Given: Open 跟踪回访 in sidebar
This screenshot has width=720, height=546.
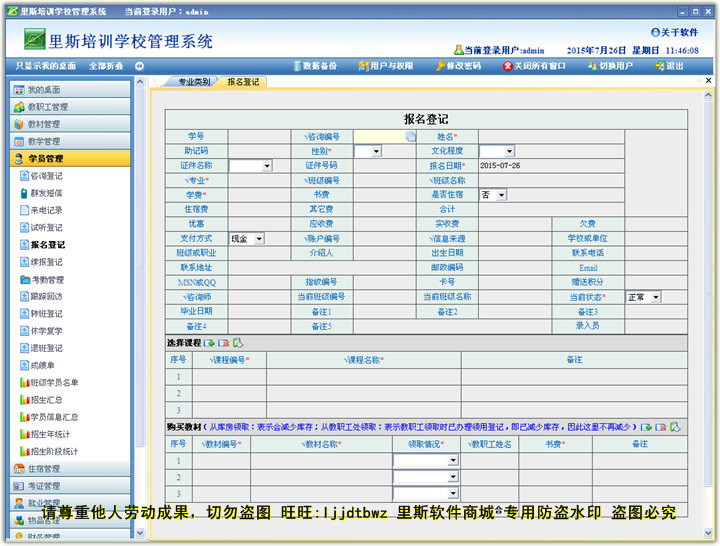Looking at the screenshot, I should tap(41, 297).
